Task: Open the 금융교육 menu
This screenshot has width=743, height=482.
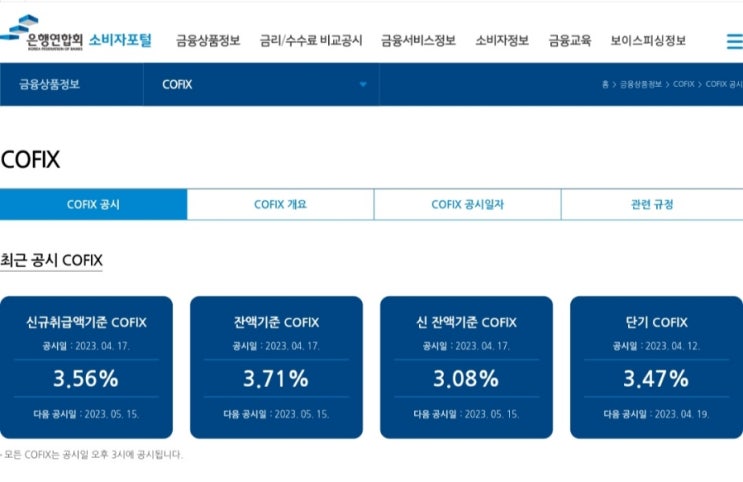Action: point(570,41)
